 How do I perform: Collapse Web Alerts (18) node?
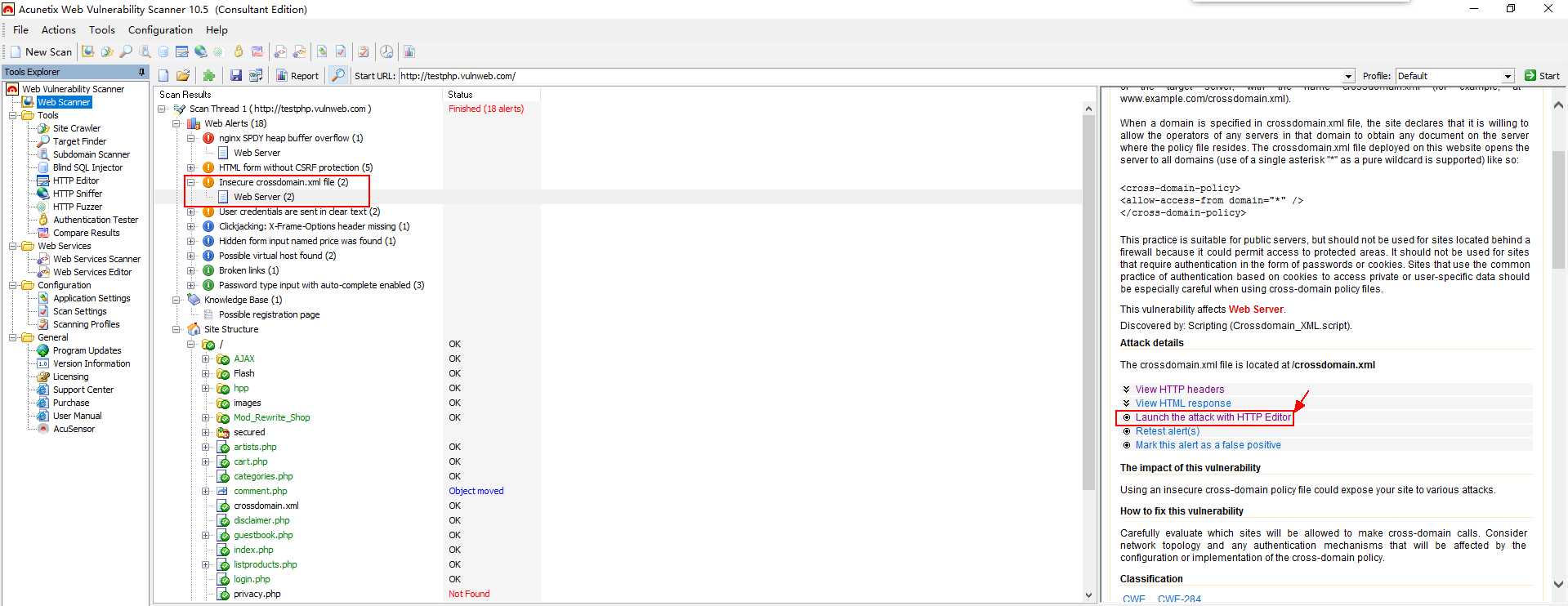click(x=176, y=123)
